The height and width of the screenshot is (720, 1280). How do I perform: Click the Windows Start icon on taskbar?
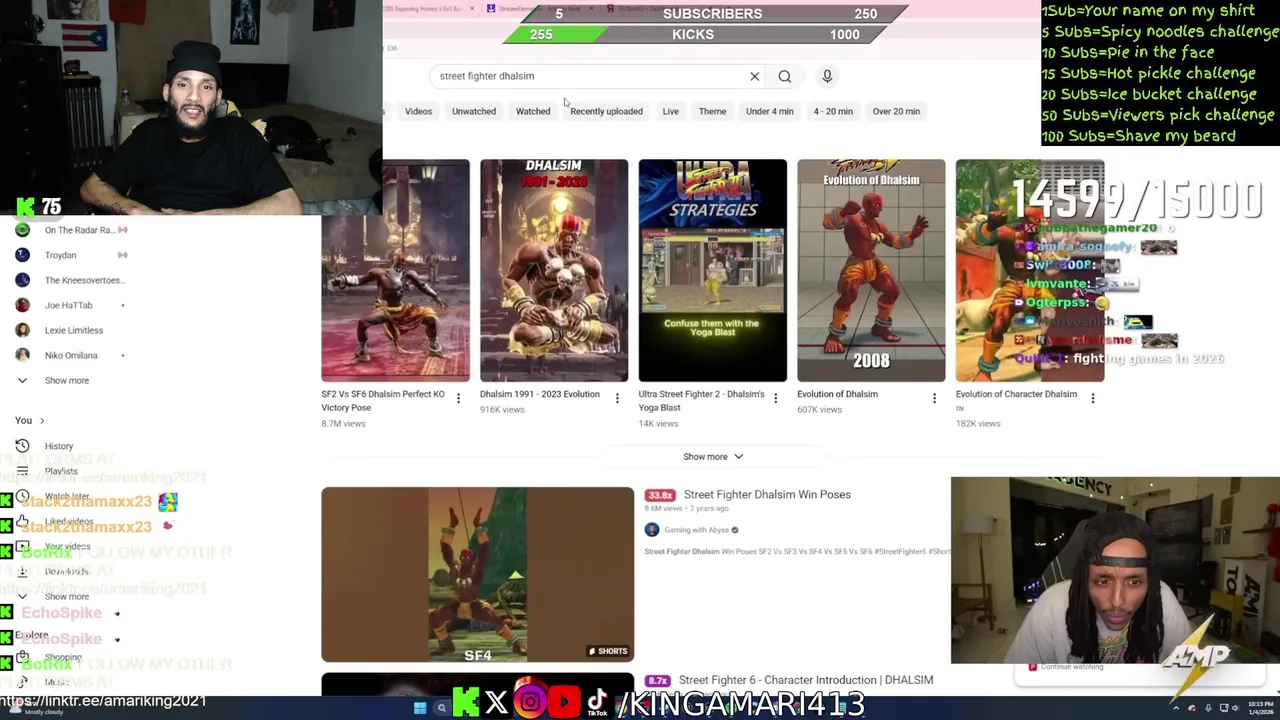[420, 708]
